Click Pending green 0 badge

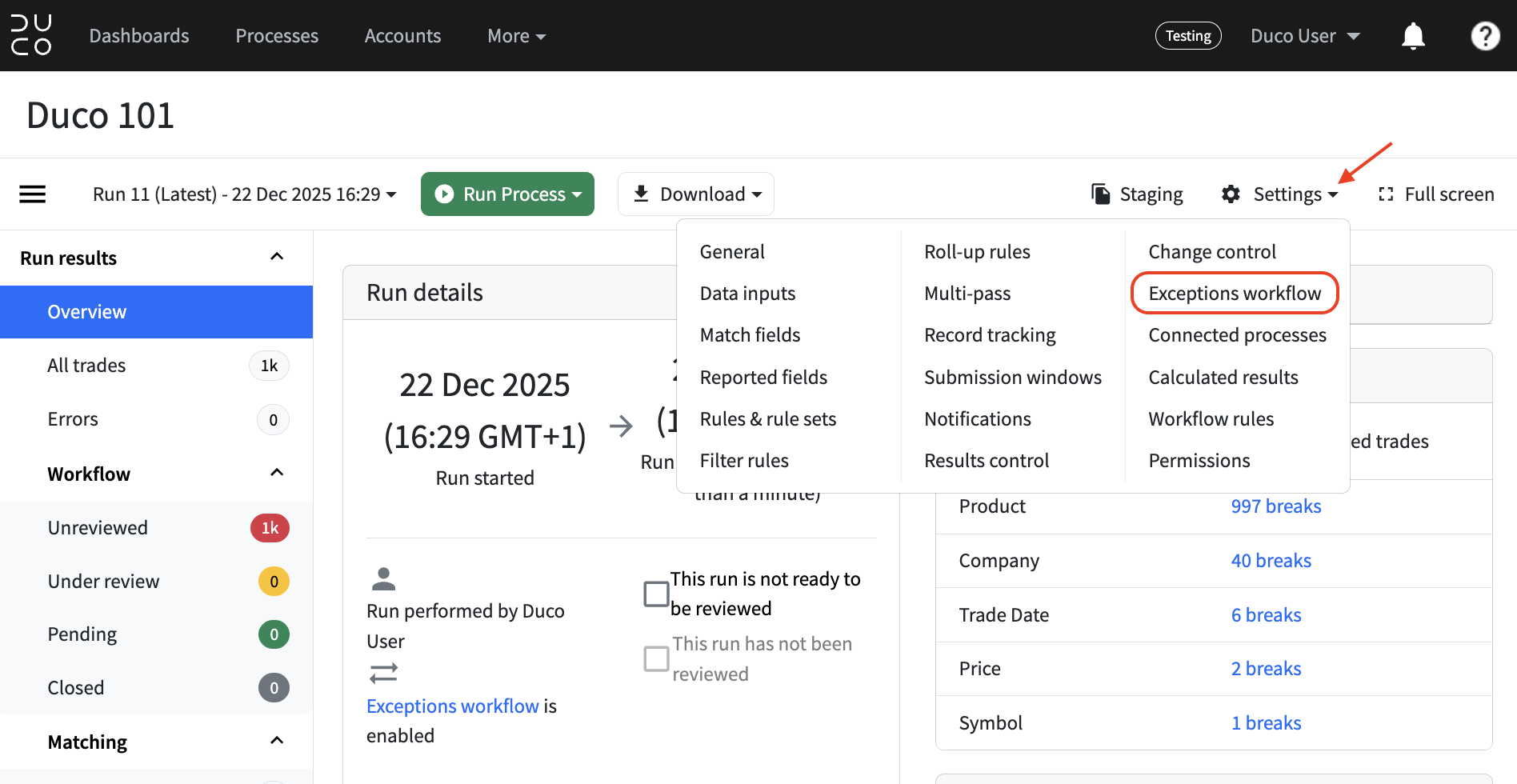pyautogui.click(x=274, y=634)
